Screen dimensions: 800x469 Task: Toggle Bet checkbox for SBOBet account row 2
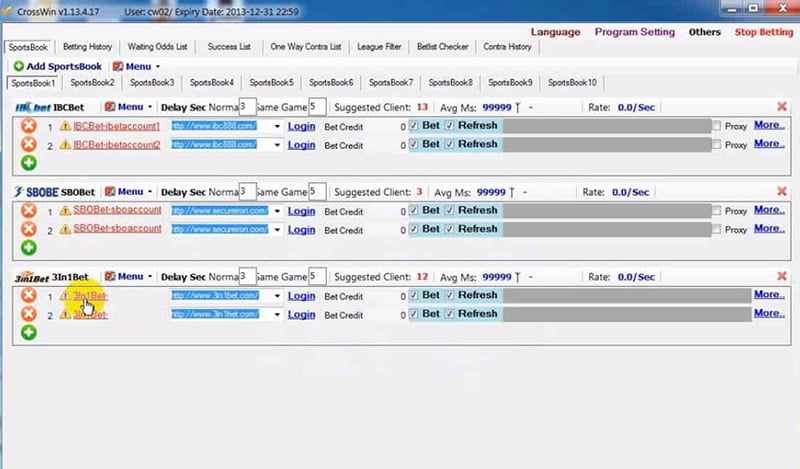(x=414, y=229)
